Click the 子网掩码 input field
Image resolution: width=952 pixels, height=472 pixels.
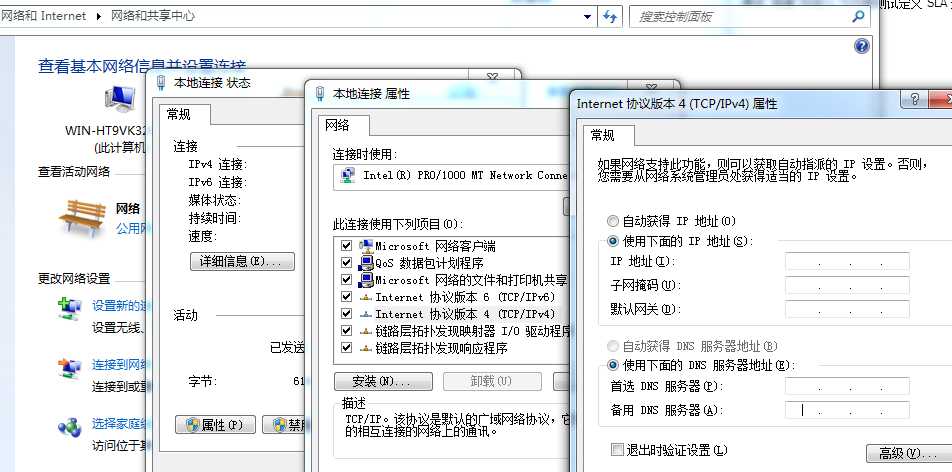[847, 286]
